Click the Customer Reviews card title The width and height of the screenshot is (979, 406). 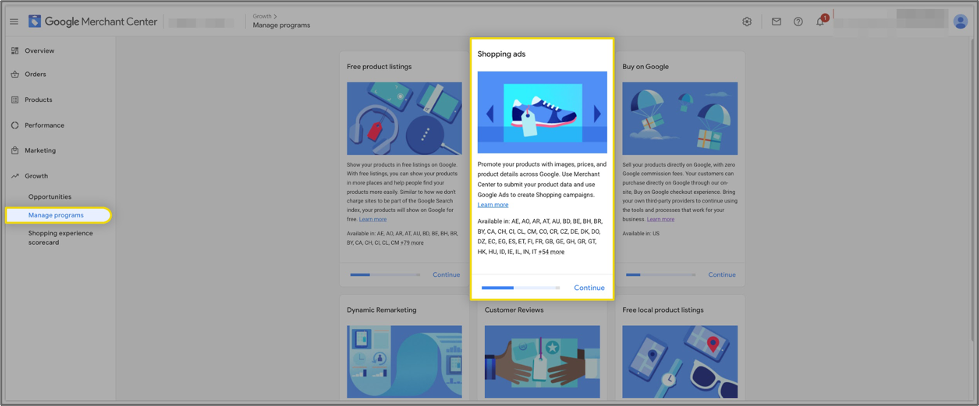tap(514, 310)
